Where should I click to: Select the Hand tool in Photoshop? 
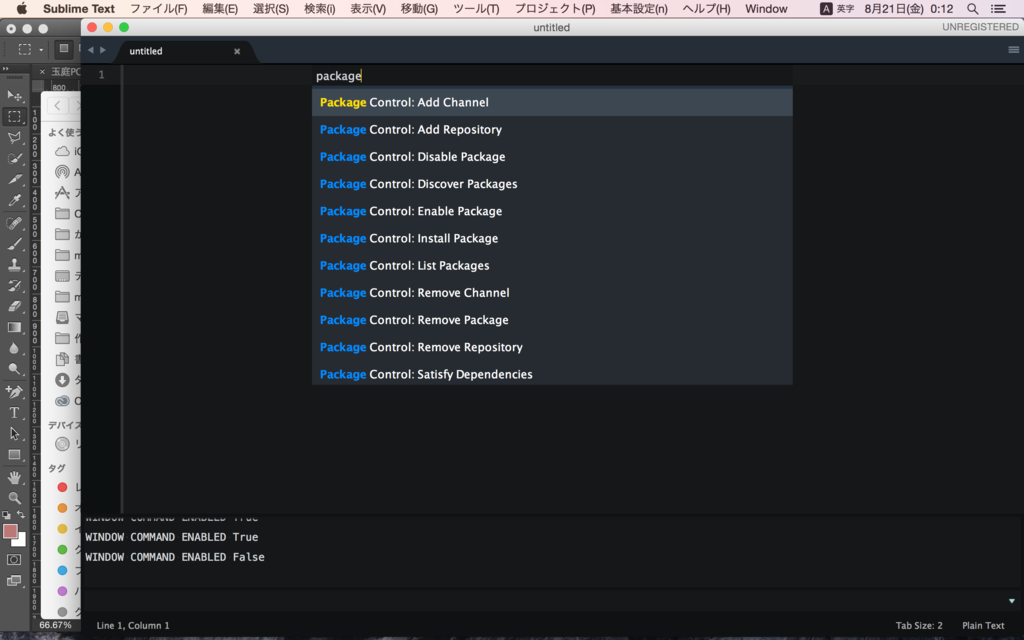point(14,477)
